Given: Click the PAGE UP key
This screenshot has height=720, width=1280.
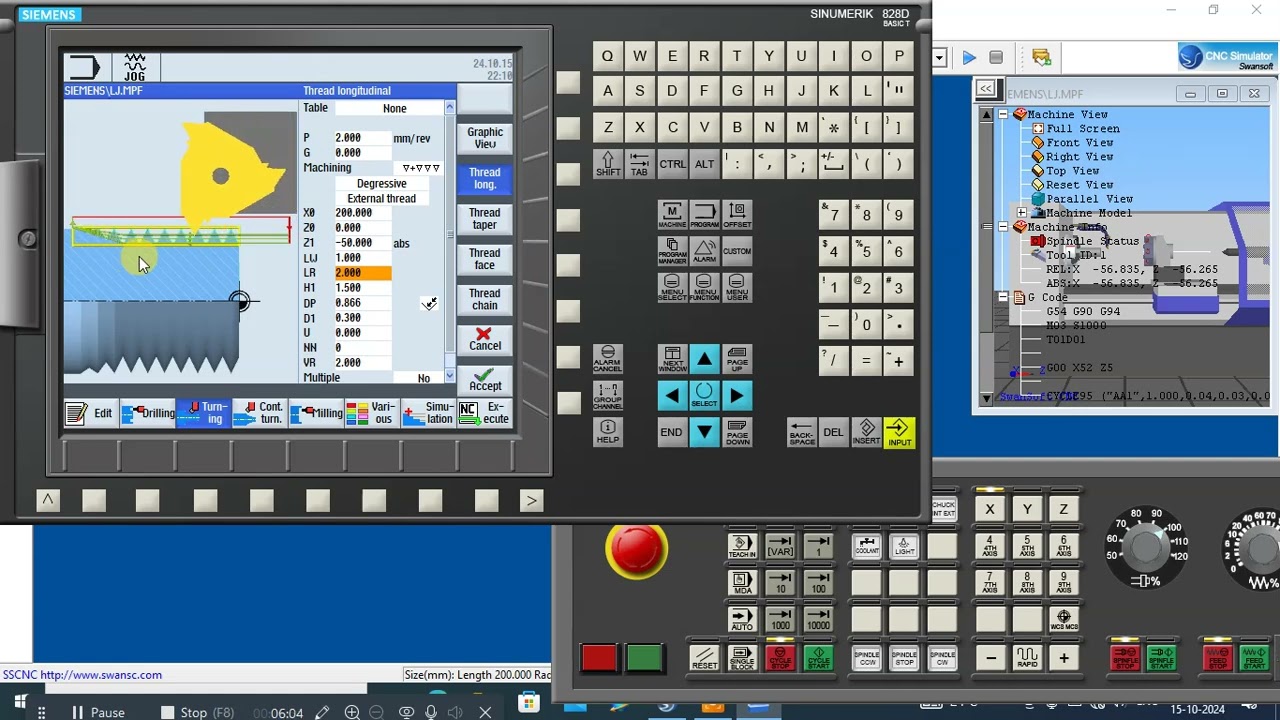Looking at the screenshot, I should (x=737, y=360).
